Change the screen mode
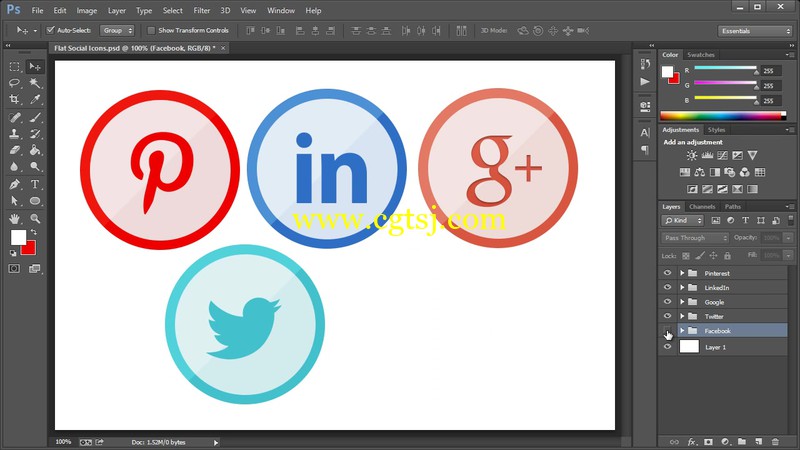Image resolution: width=800 pixels, height=450 pixels. coord(35,268)
